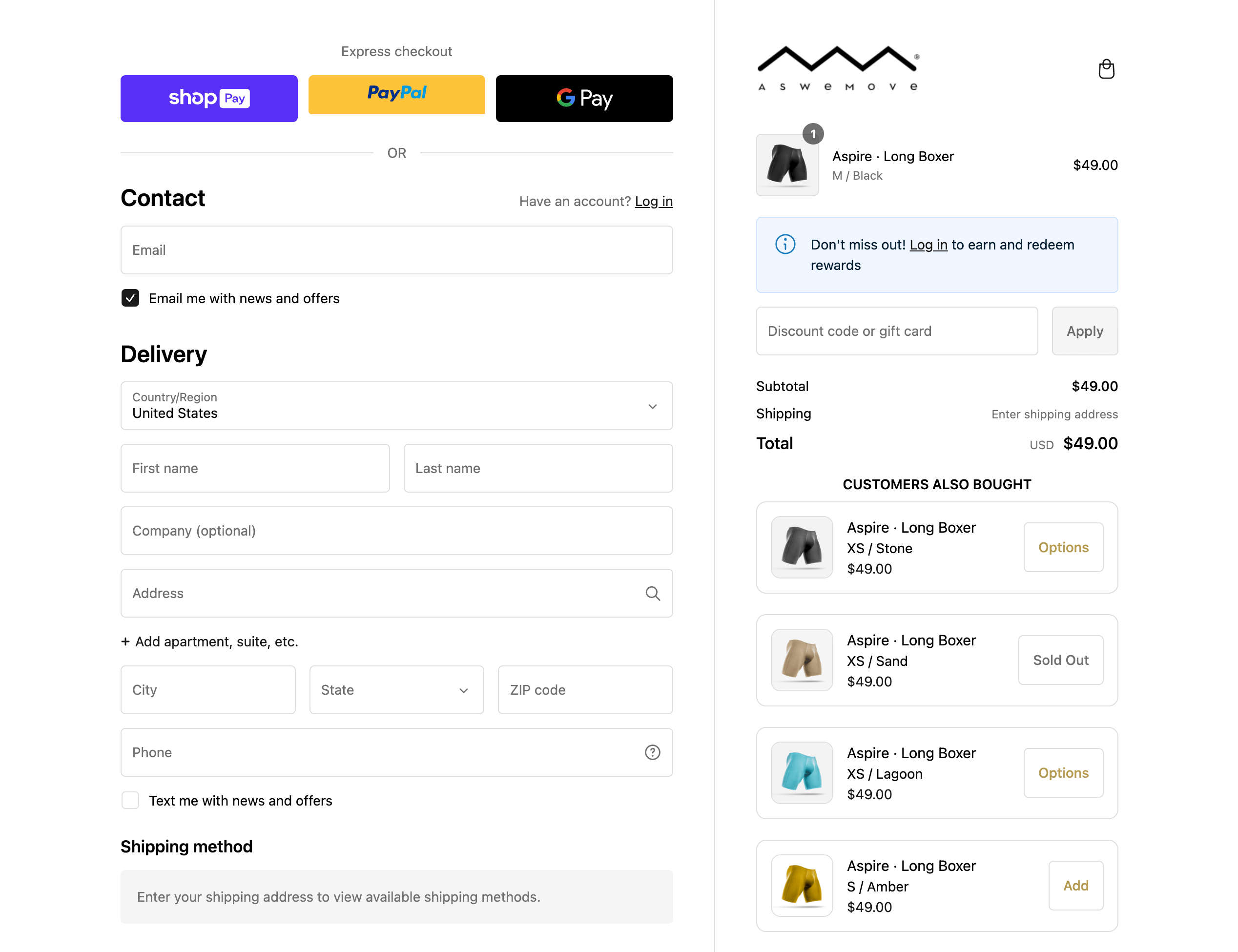Pay with PayPal
The height and width of the screenshot is (952, 1238).
coord(396,95)
